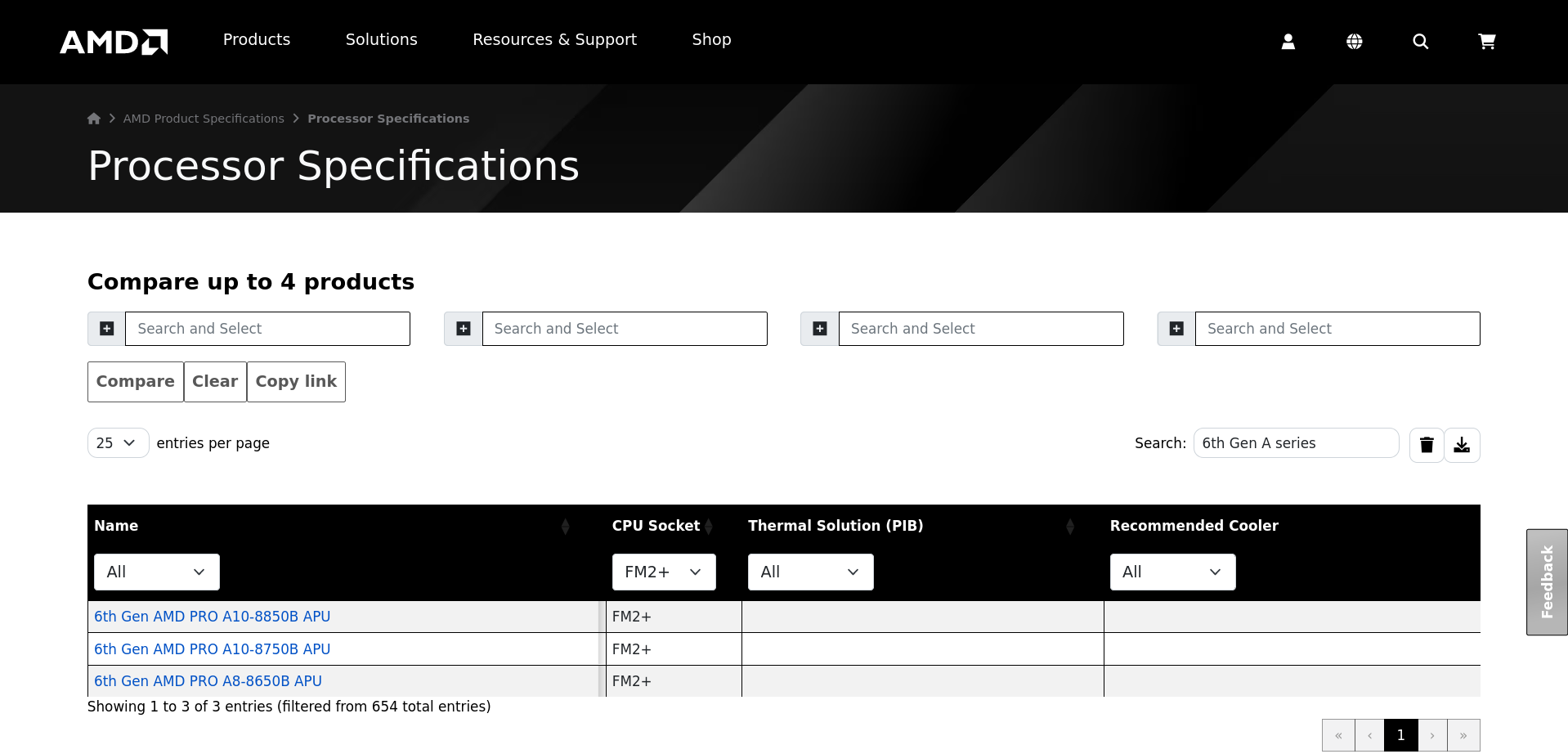Open the user account icon
Viewport: 1568px width, 754px height.
click(1288, 42)
